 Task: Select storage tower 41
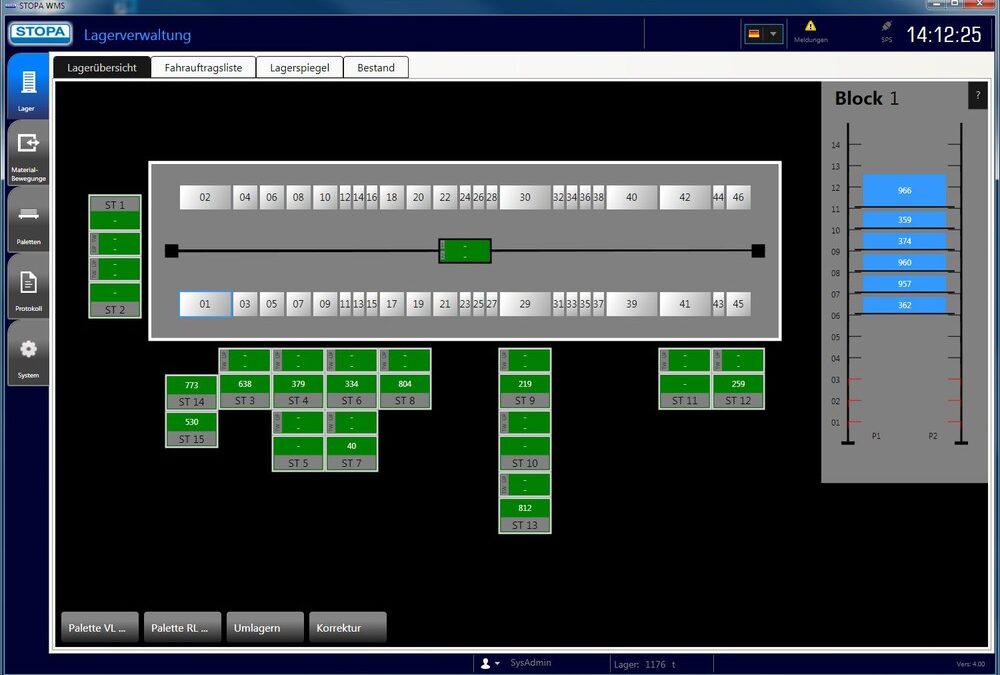685,304
